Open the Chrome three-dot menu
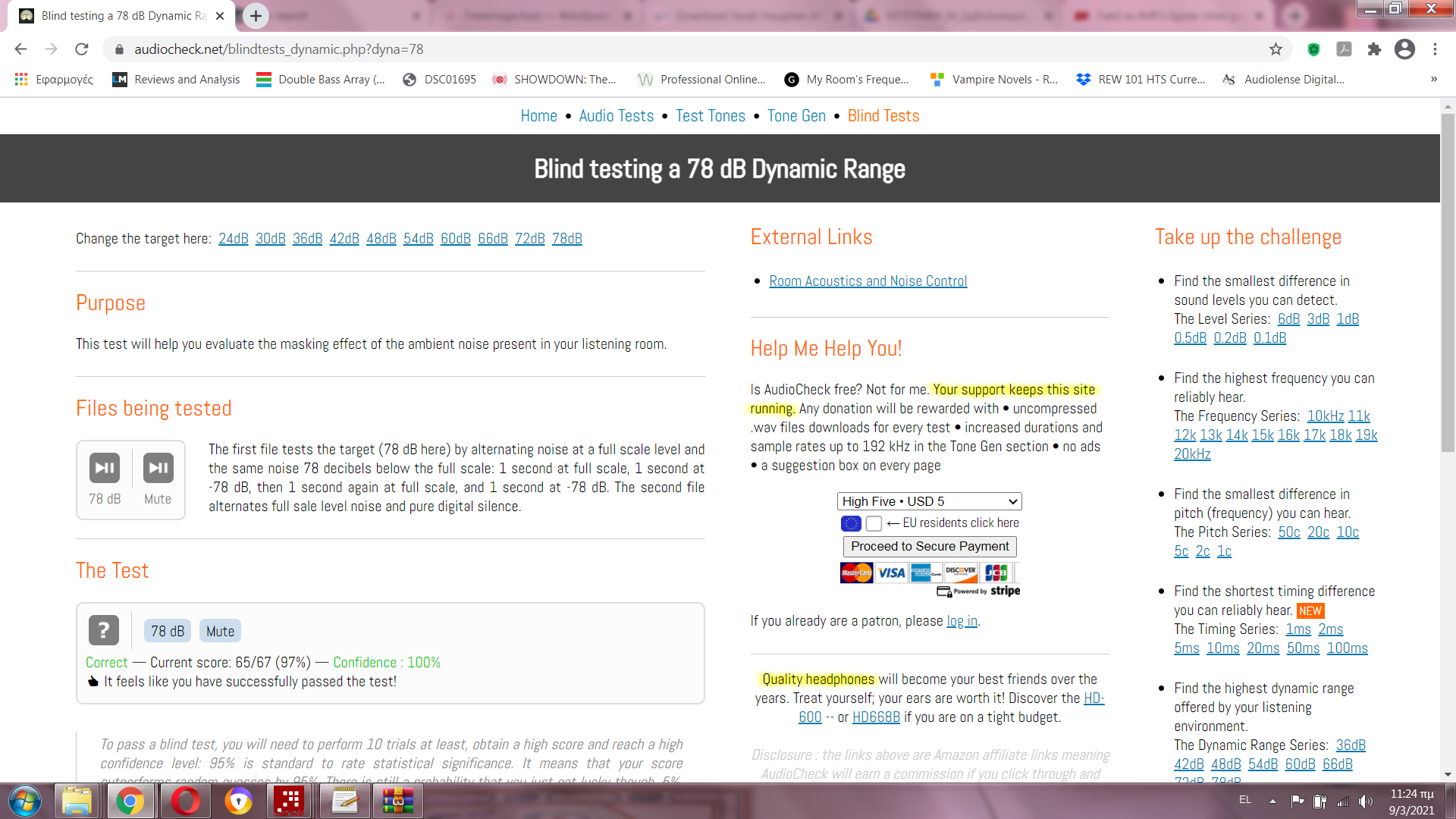1456x819 pixels. click(1435, 49)
